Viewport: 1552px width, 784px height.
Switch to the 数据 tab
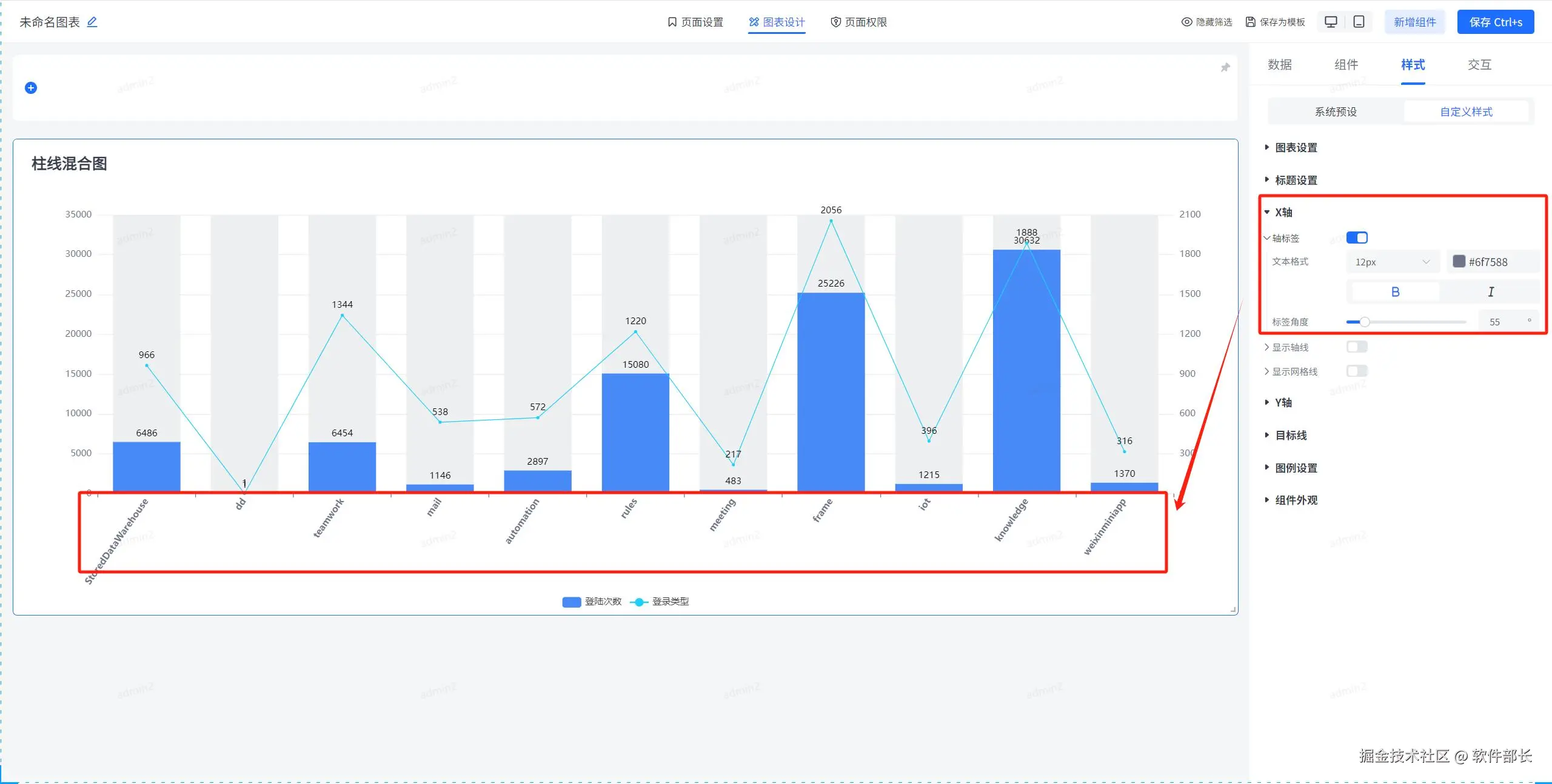click(x=1280, y=65)
